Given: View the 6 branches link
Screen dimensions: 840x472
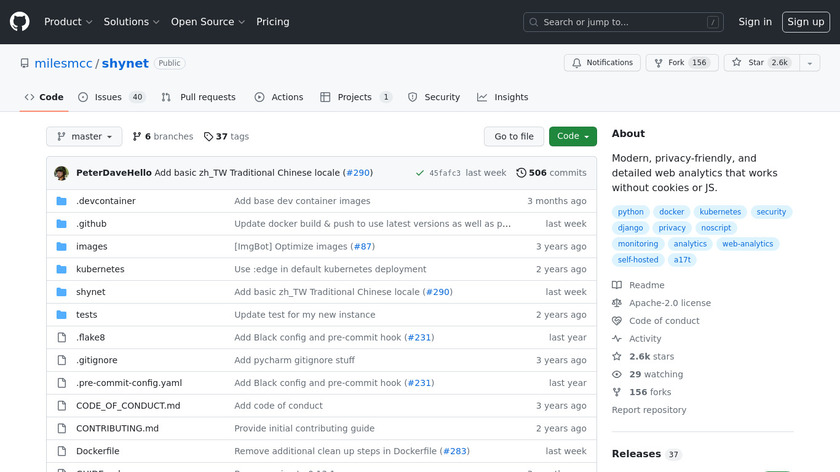Looking at the screenshot, I should (x=163, y=137).
